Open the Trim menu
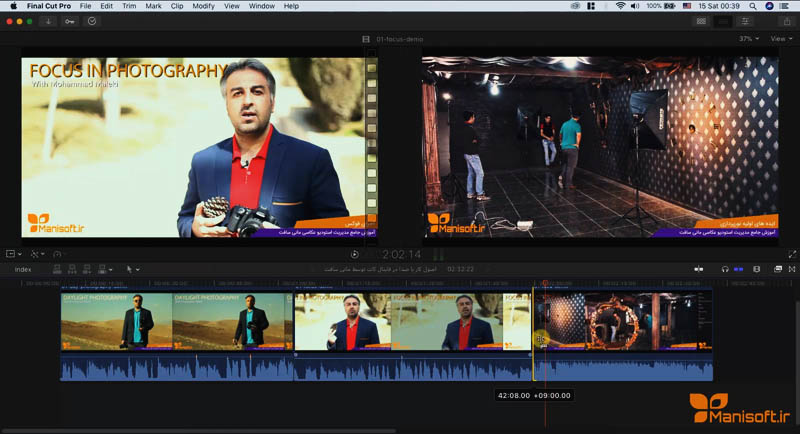800x434 pixels. point(129,6)
